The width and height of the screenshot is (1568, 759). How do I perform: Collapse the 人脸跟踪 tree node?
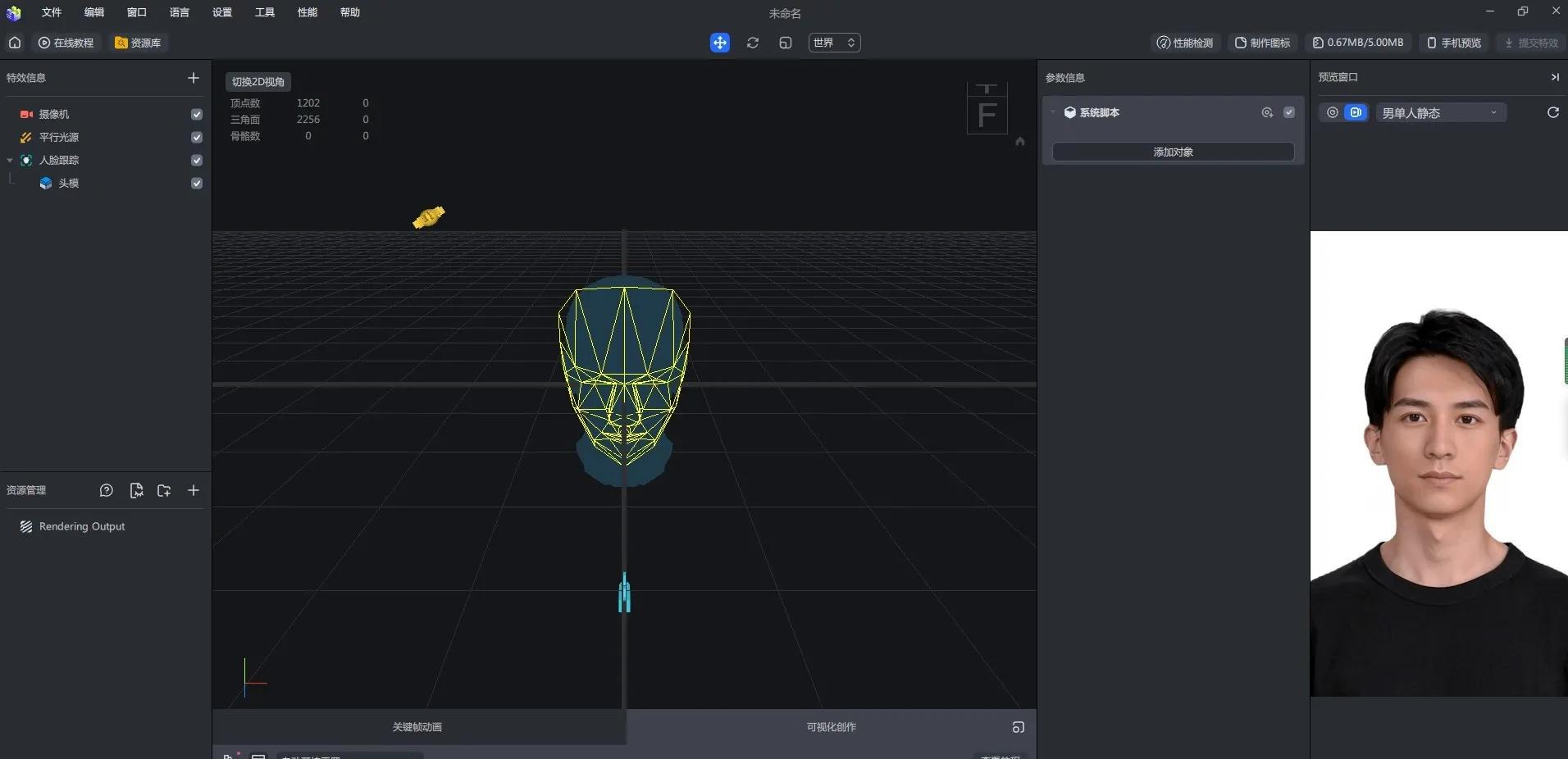10,161
